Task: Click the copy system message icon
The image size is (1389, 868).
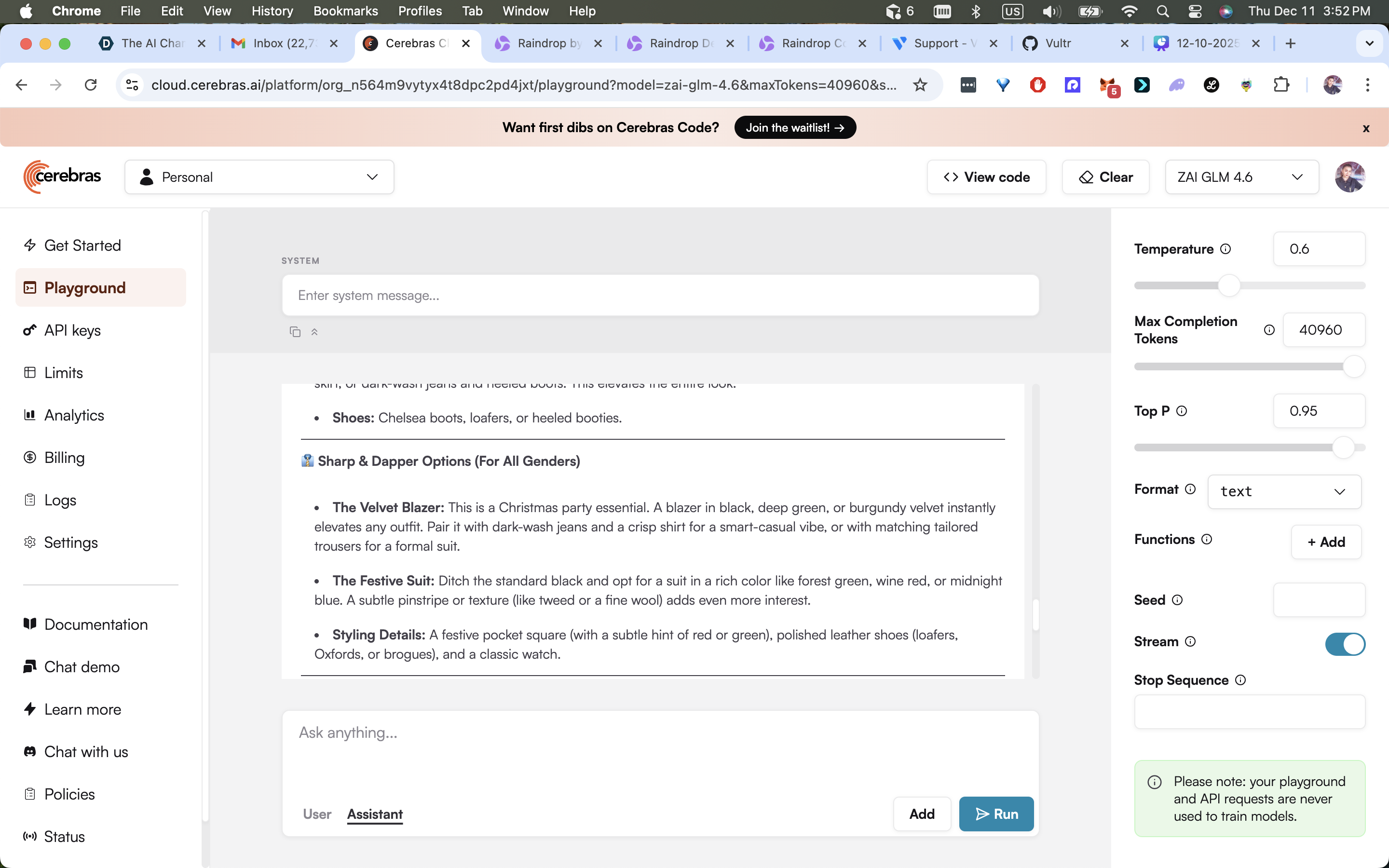Action: click(x=295, y=332)
